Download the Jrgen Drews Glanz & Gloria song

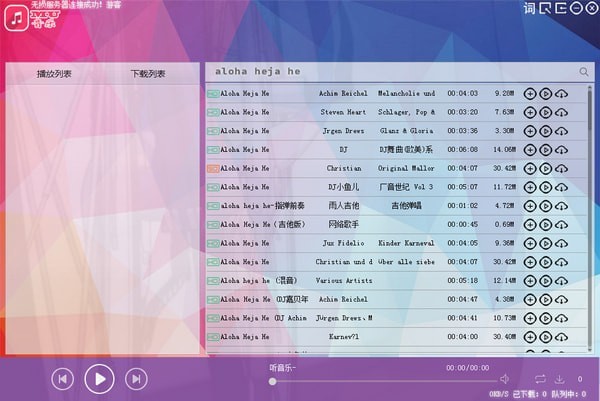(561, 131)
